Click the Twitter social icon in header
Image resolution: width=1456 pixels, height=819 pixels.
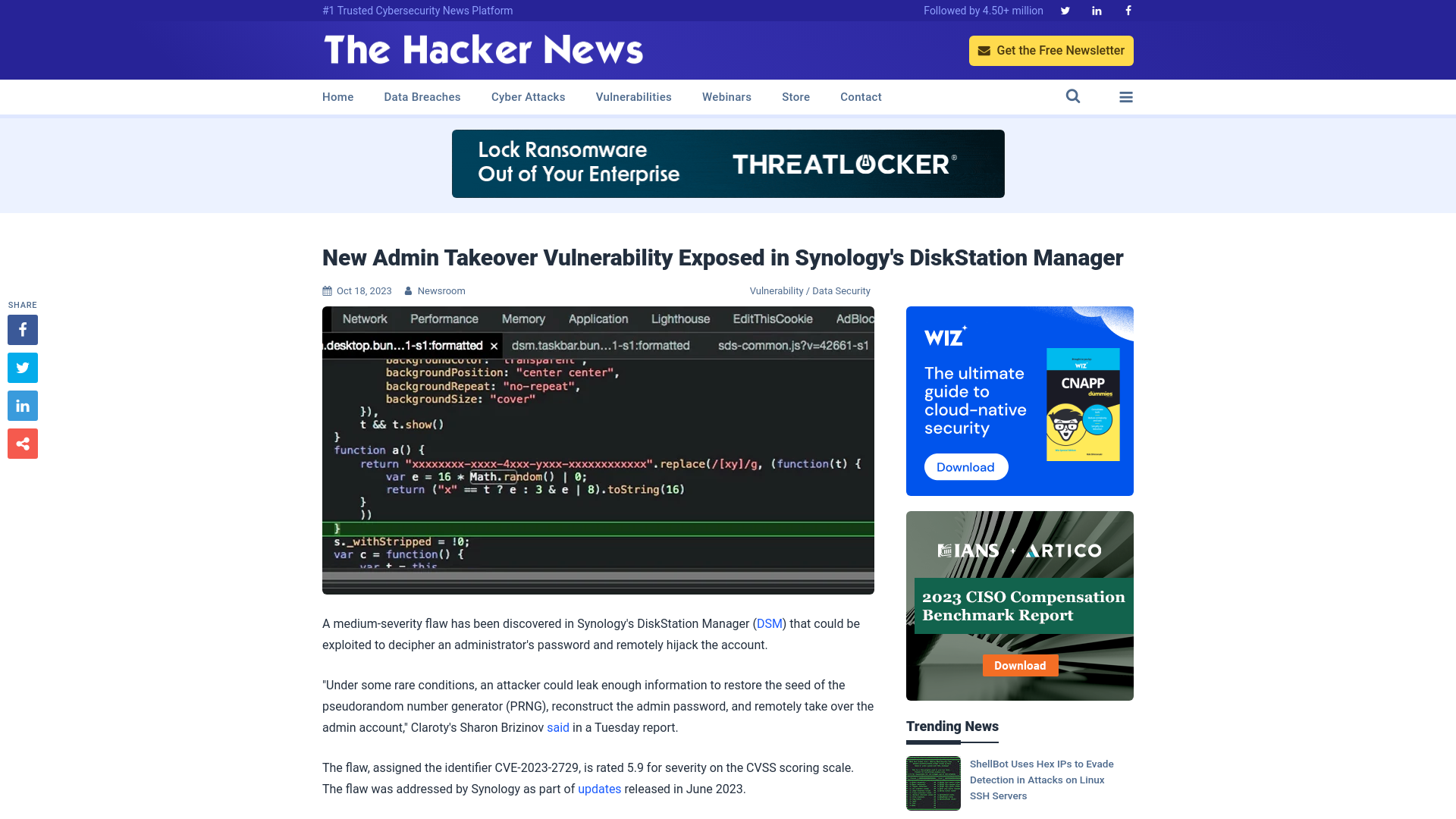point(1065,10)
